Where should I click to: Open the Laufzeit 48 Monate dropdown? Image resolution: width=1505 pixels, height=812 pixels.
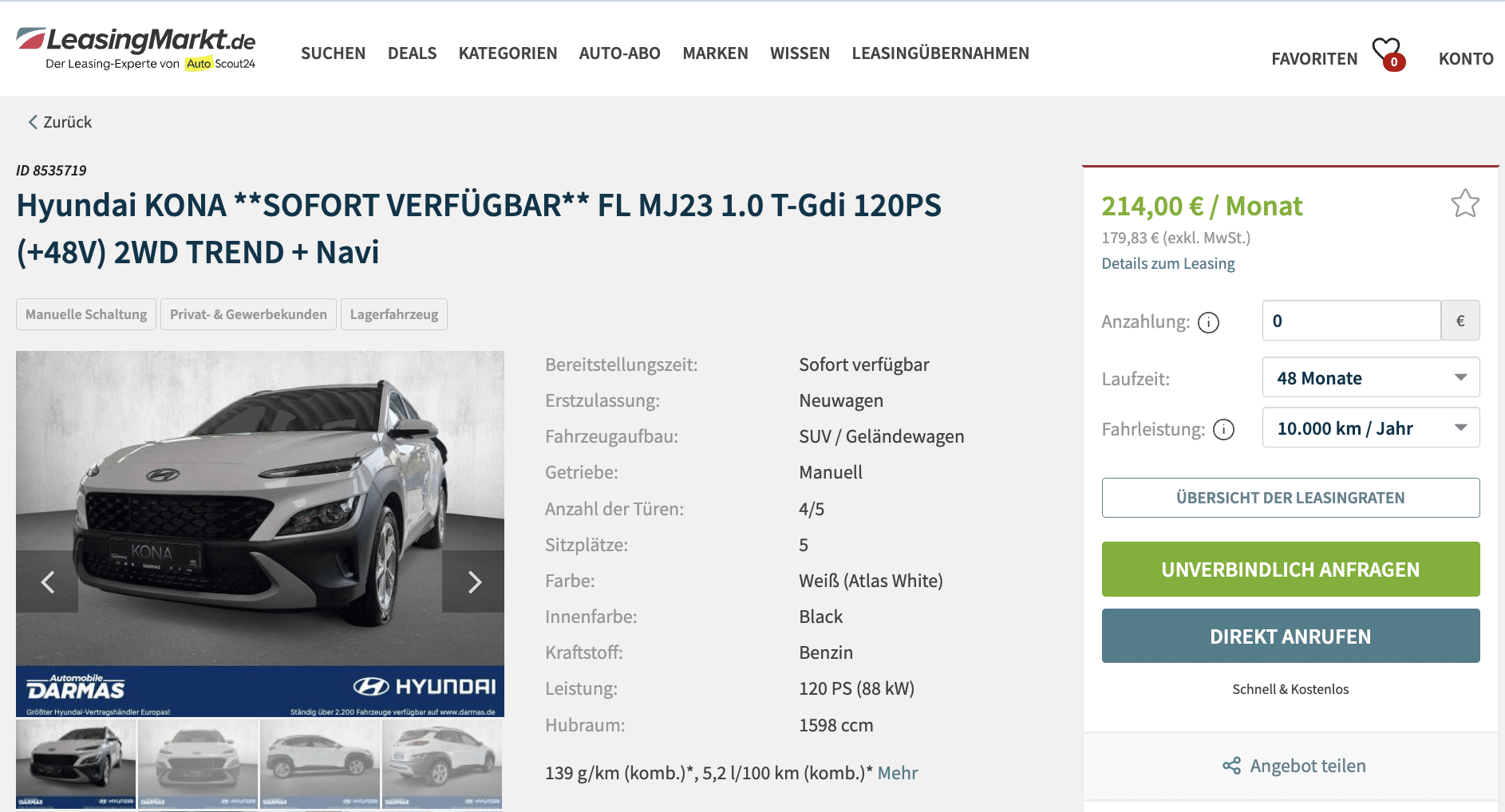click(1371, 377)
